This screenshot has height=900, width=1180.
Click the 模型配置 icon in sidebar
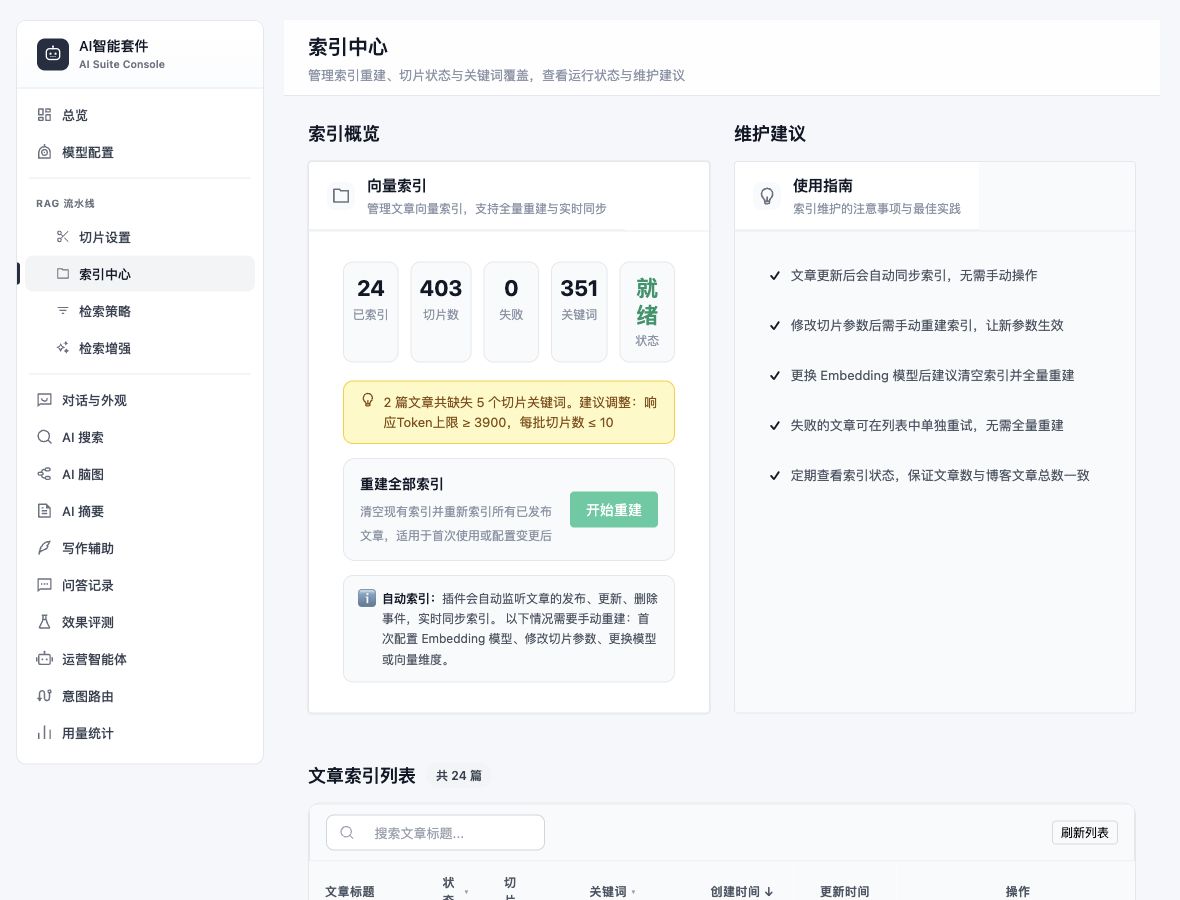coord(44,152)
